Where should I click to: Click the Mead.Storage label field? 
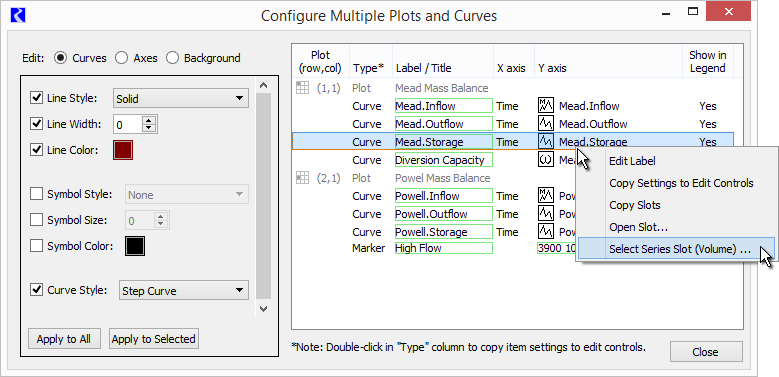pyautogui.click(x=443, y=142)
